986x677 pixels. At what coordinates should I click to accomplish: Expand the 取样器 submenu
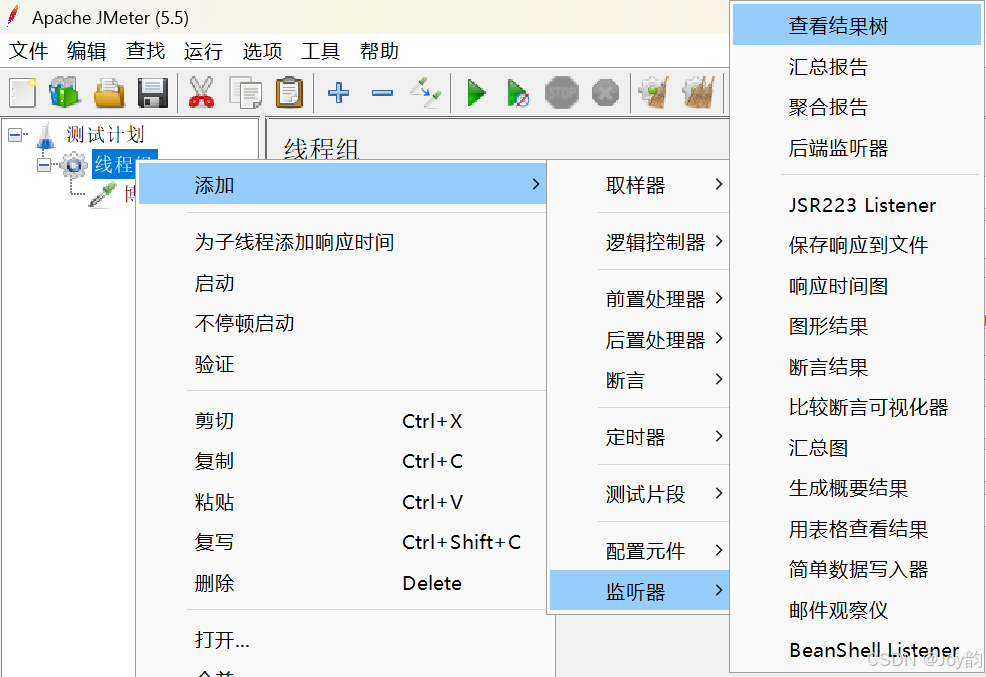point(638,185)
